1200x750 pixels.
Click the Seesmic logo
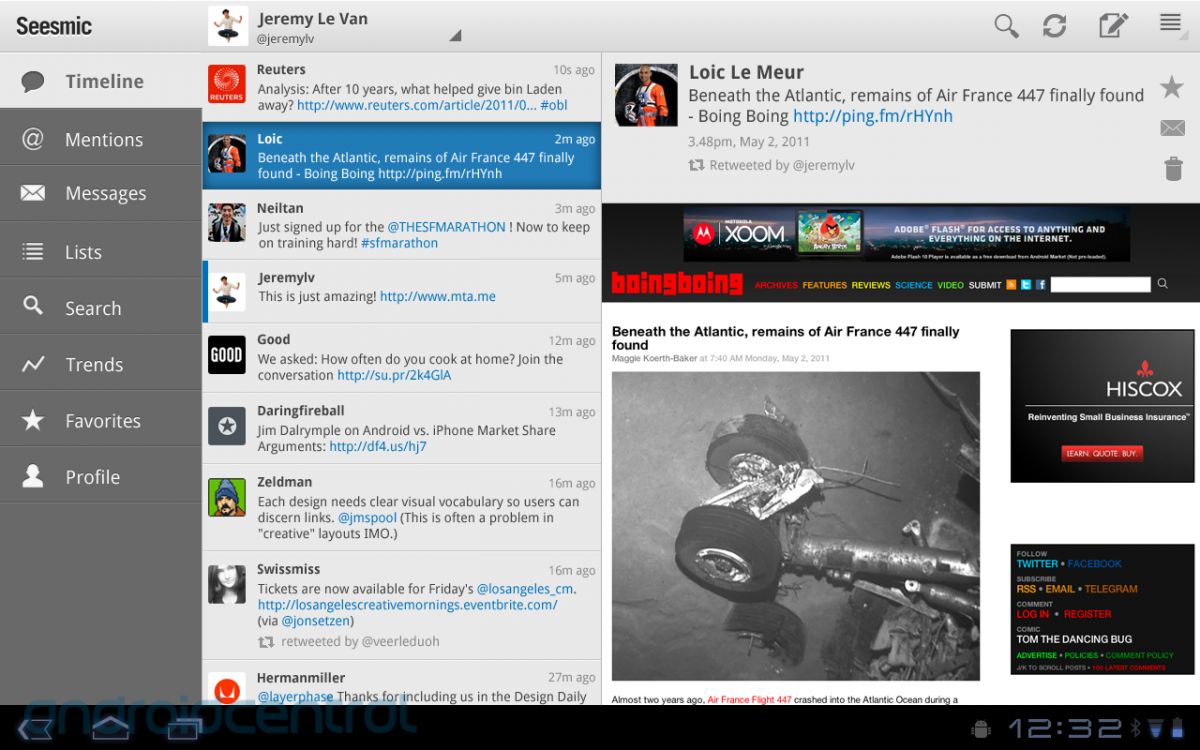pos(54,26)
